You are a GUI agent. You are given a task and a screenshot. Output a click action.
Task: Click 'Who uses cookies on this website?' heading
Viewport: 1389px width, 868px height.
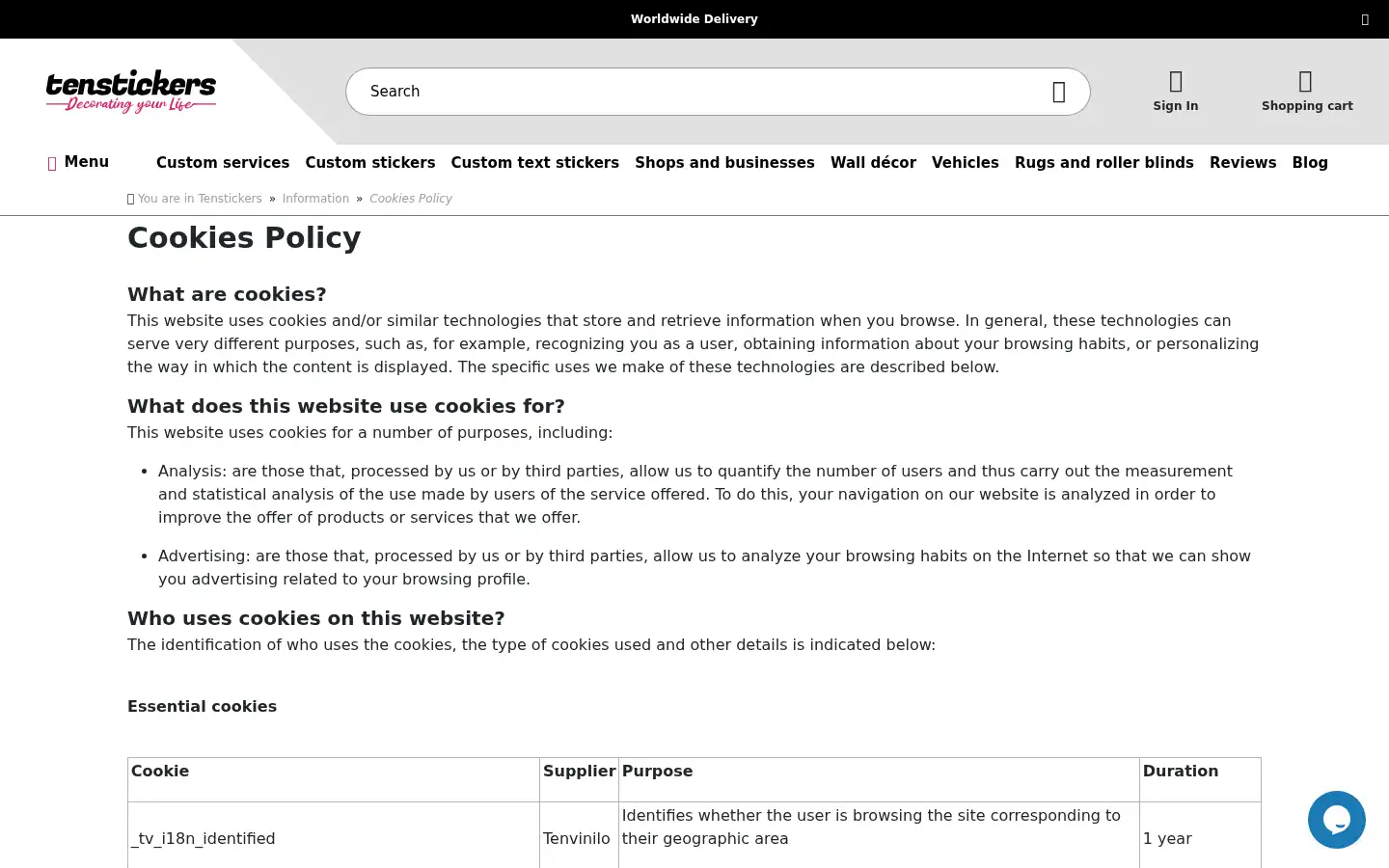(316, 618)
